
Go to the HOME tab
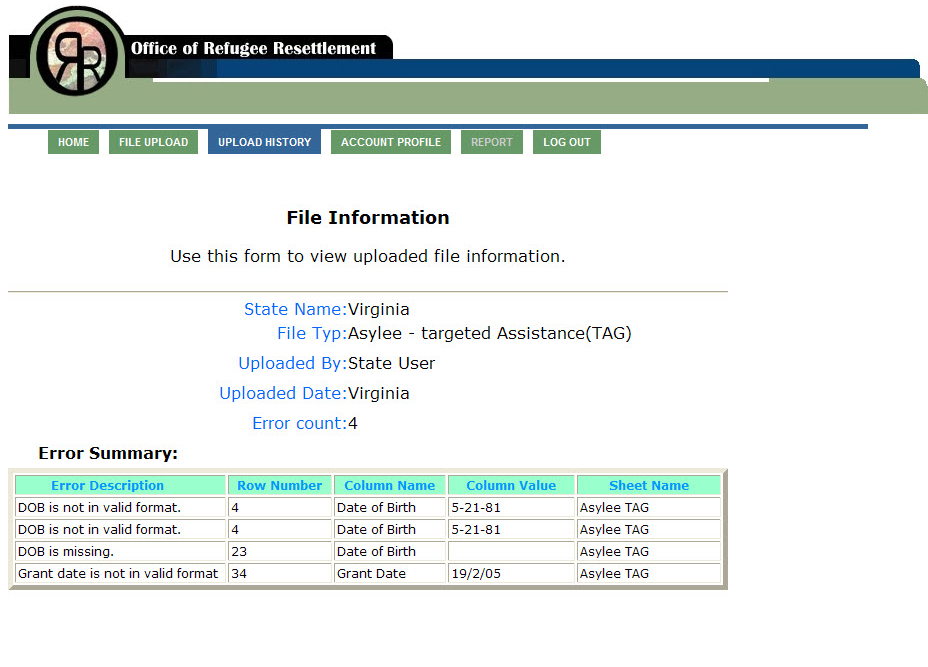[73, 142]
